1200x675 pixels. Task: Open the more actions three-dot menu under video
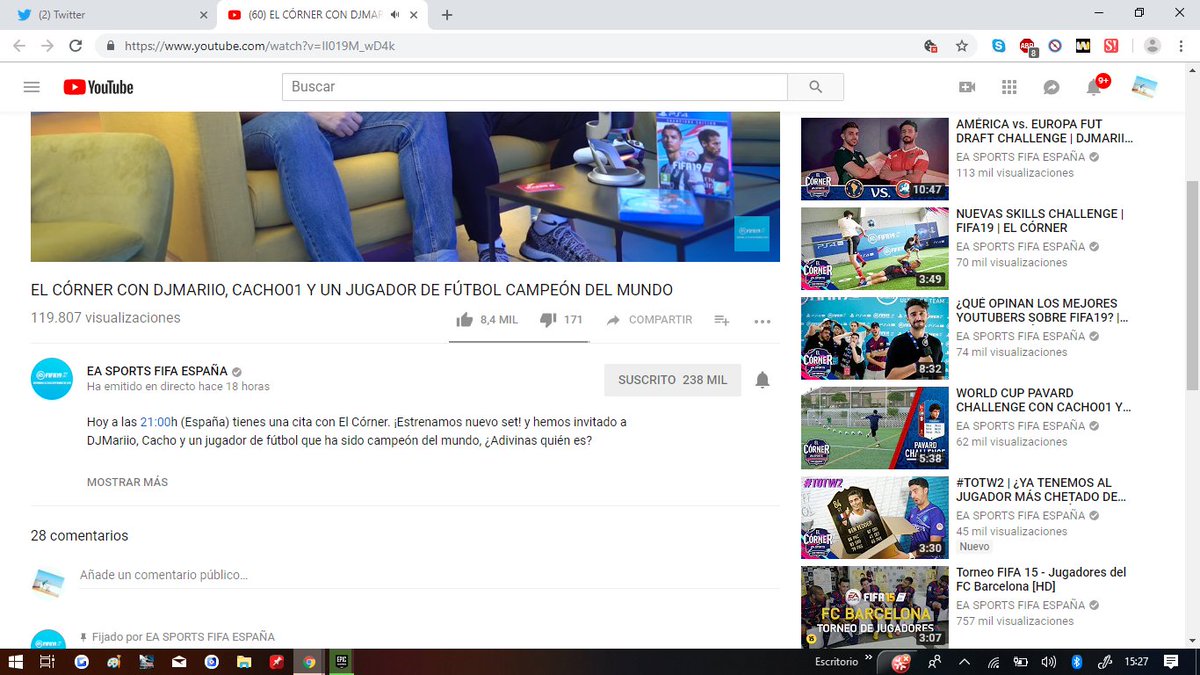[x=762, y=321]
